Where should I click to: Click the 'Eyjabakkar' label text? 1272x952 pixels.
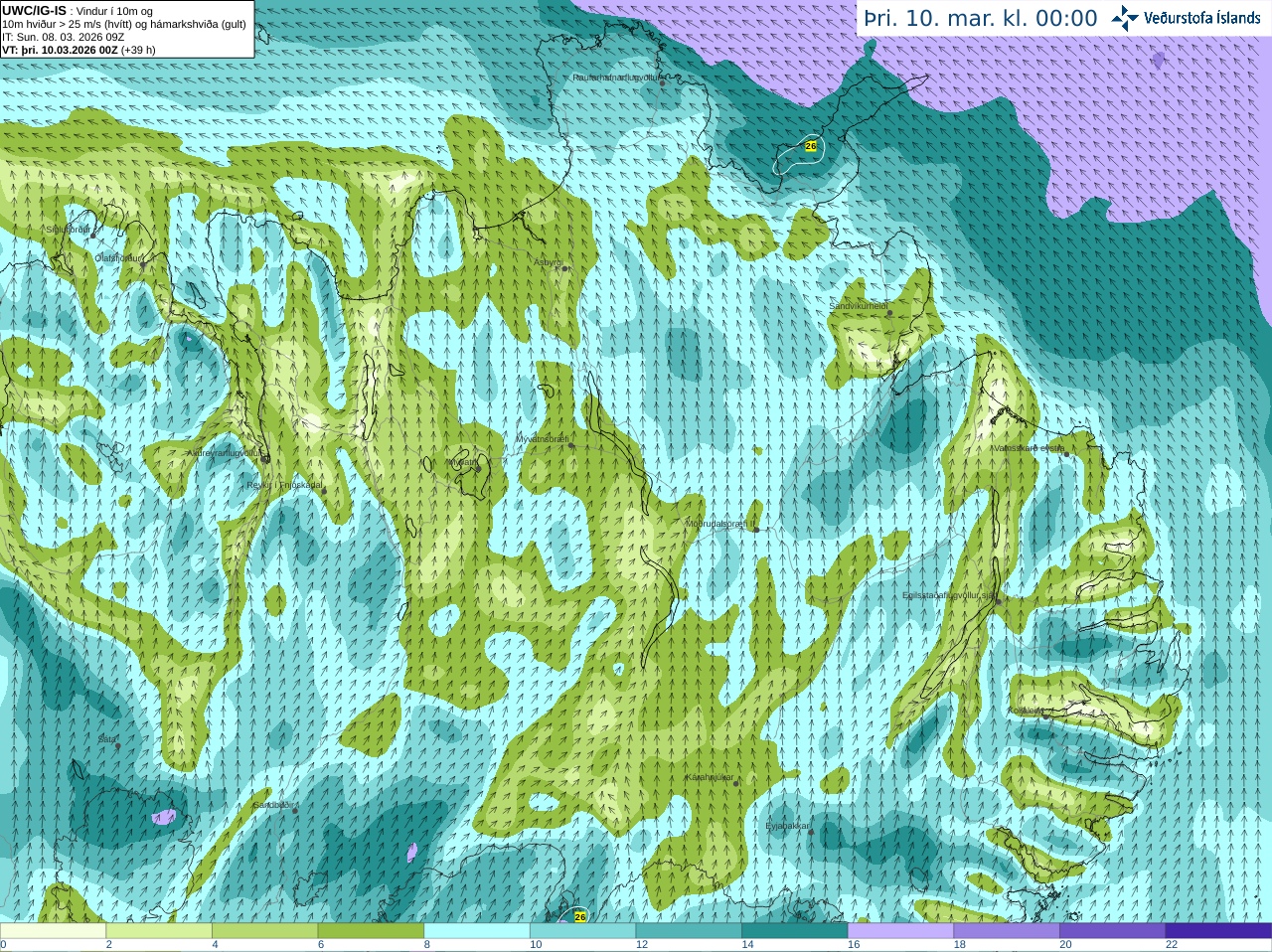click(787, 825)
